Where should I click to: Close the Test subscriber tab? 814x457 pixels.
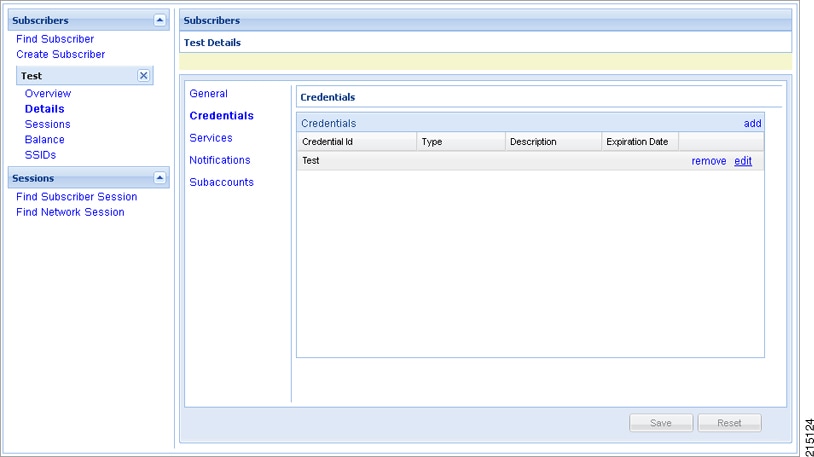pyautogui.click(x=143, y=75)
